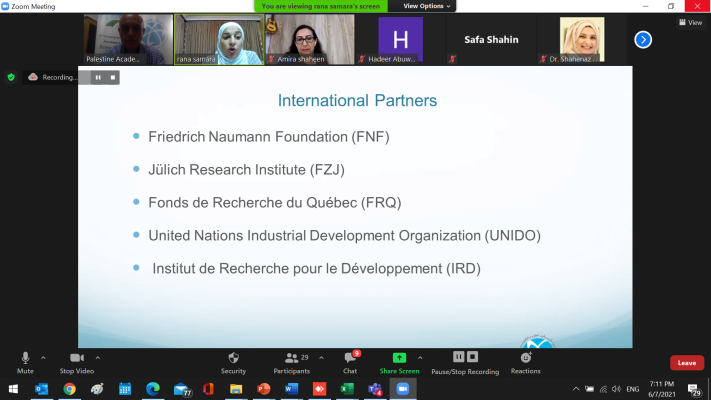This screenshot has width=711, height=400.
Task: Click the green Share Screen icon
Action: (x=399, y=358)
